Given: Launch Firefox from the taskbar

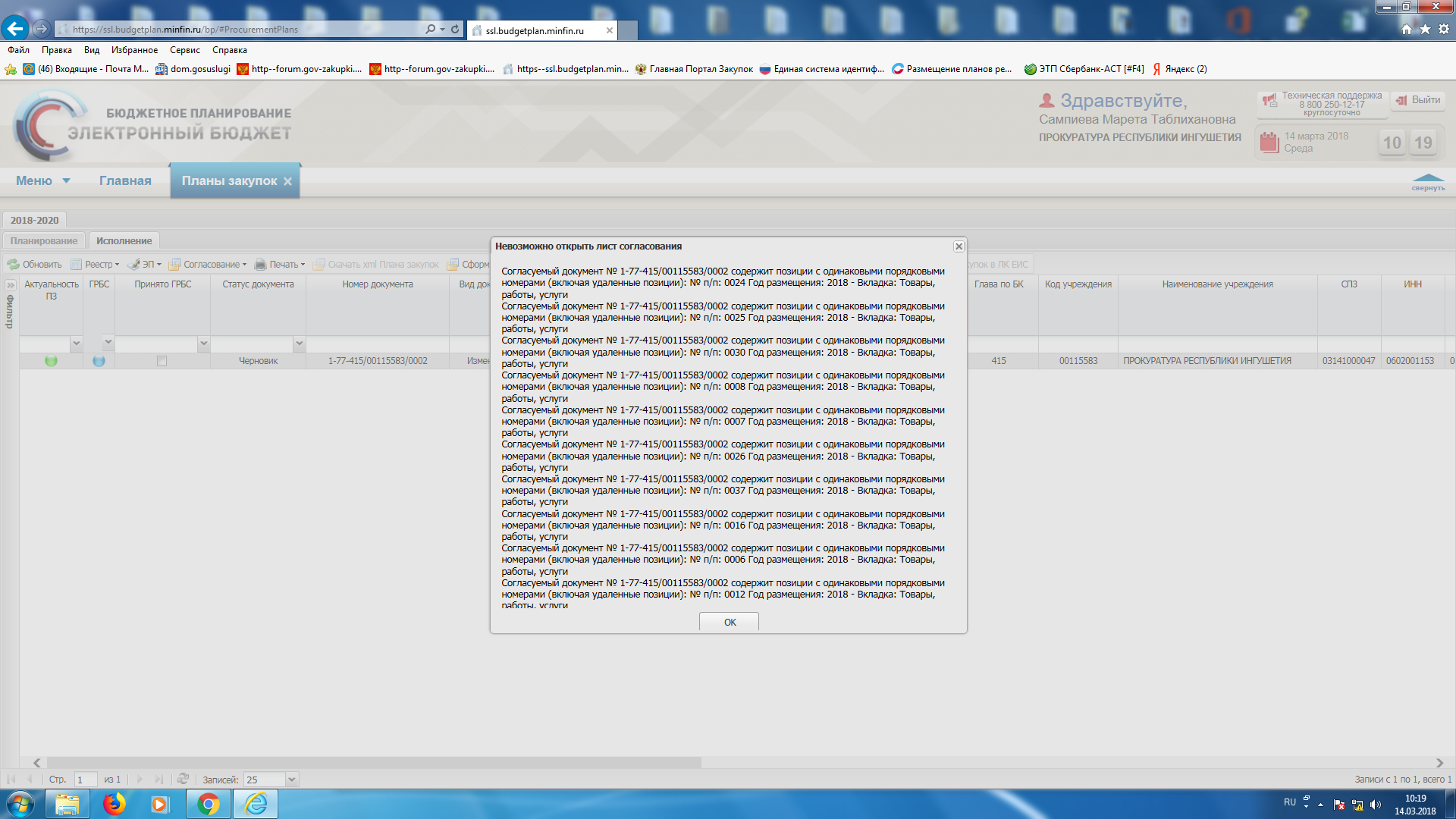Looking at the screenshot, I should [114, 804].
